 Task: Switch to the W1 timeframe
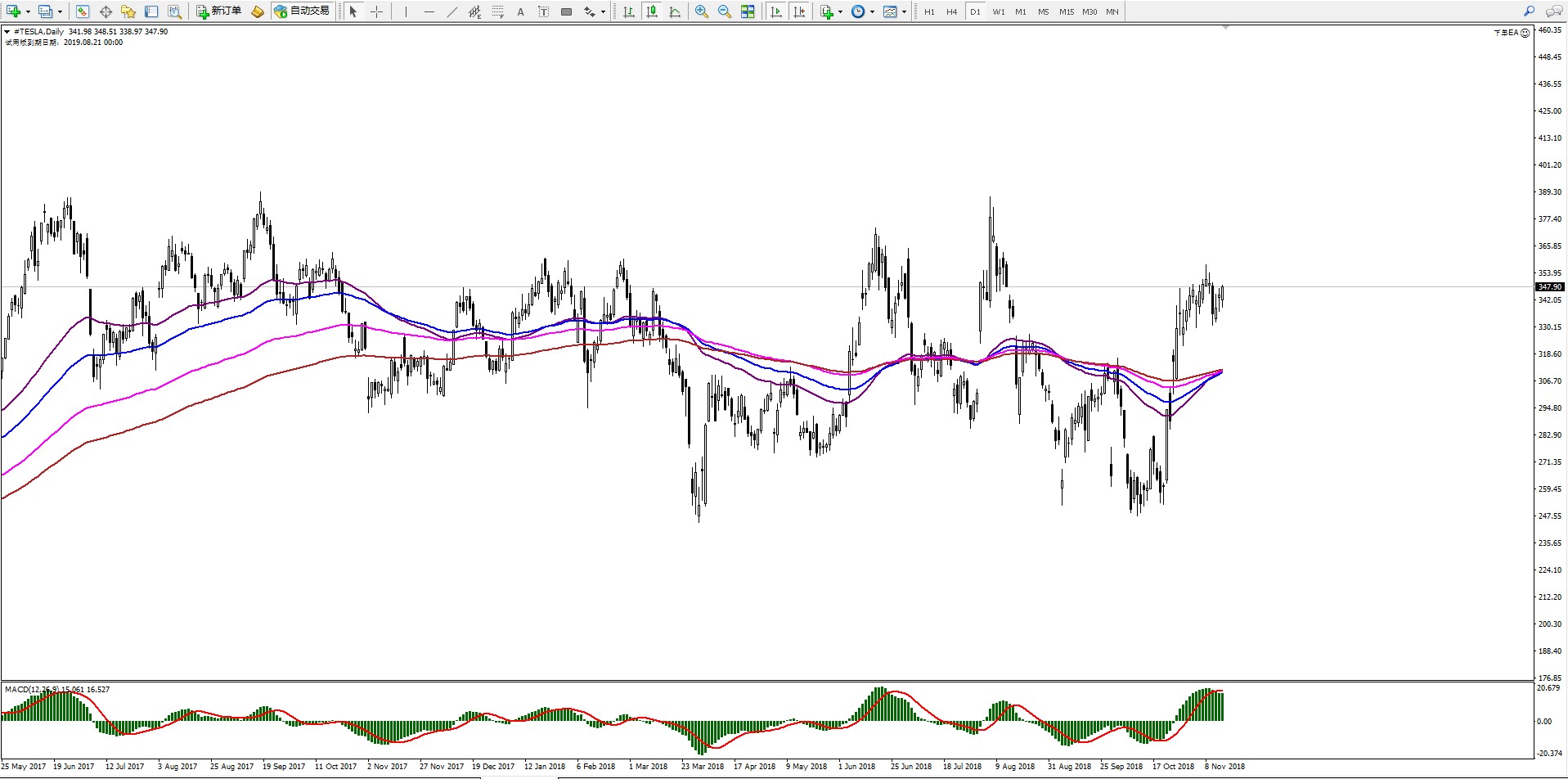998,11
